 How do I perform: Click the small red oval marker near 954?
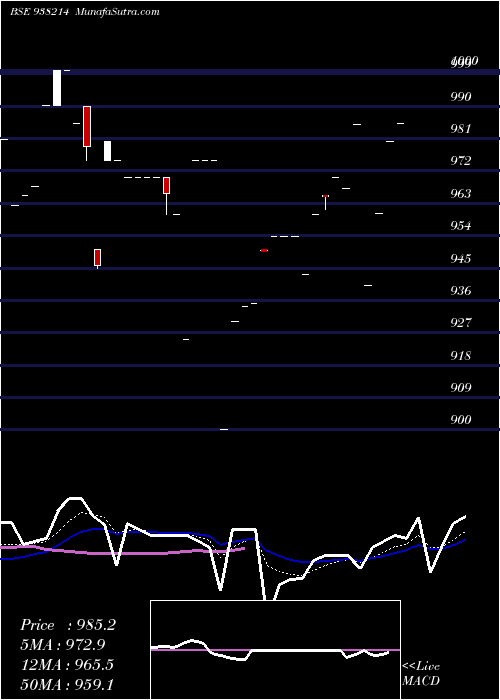(264, 250)
